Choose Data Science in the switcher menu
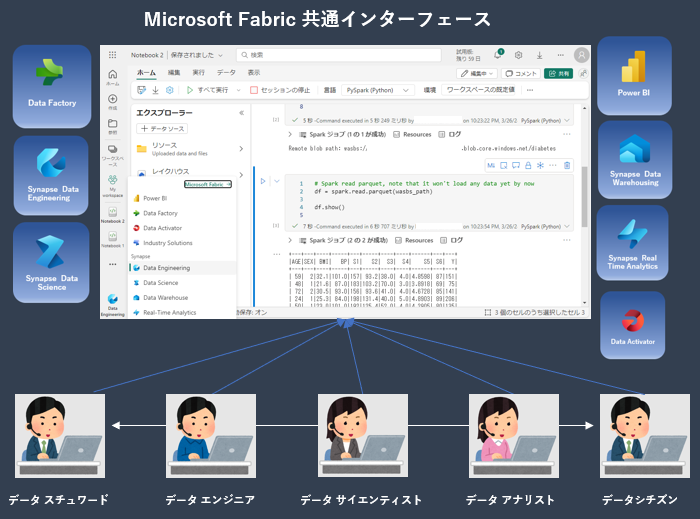The height and width of the screenshot is (519, 700). click(x=182, y=282)
